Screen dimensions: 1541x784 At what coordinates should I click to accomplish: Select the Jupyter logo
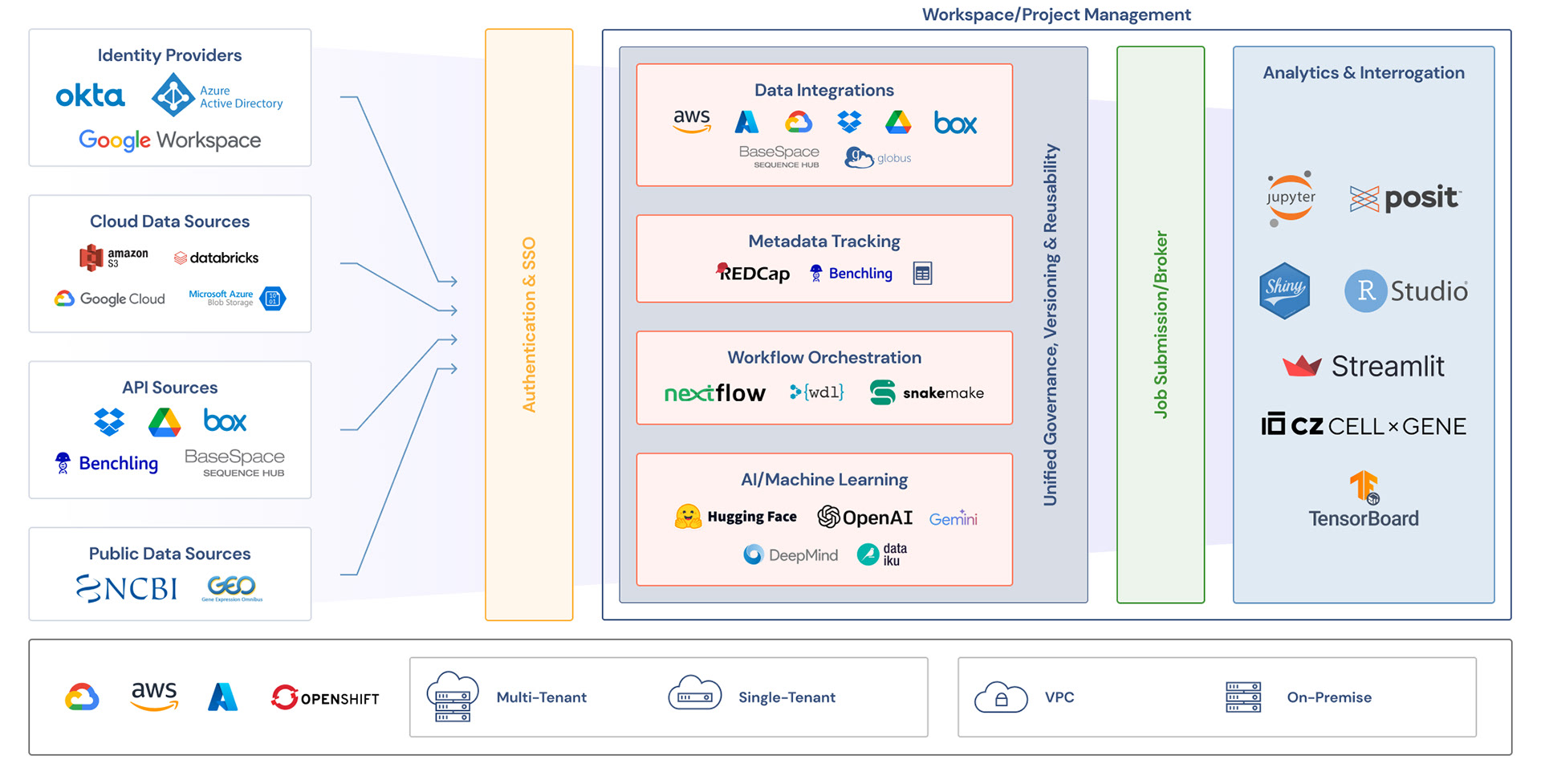pos(1291,198)
